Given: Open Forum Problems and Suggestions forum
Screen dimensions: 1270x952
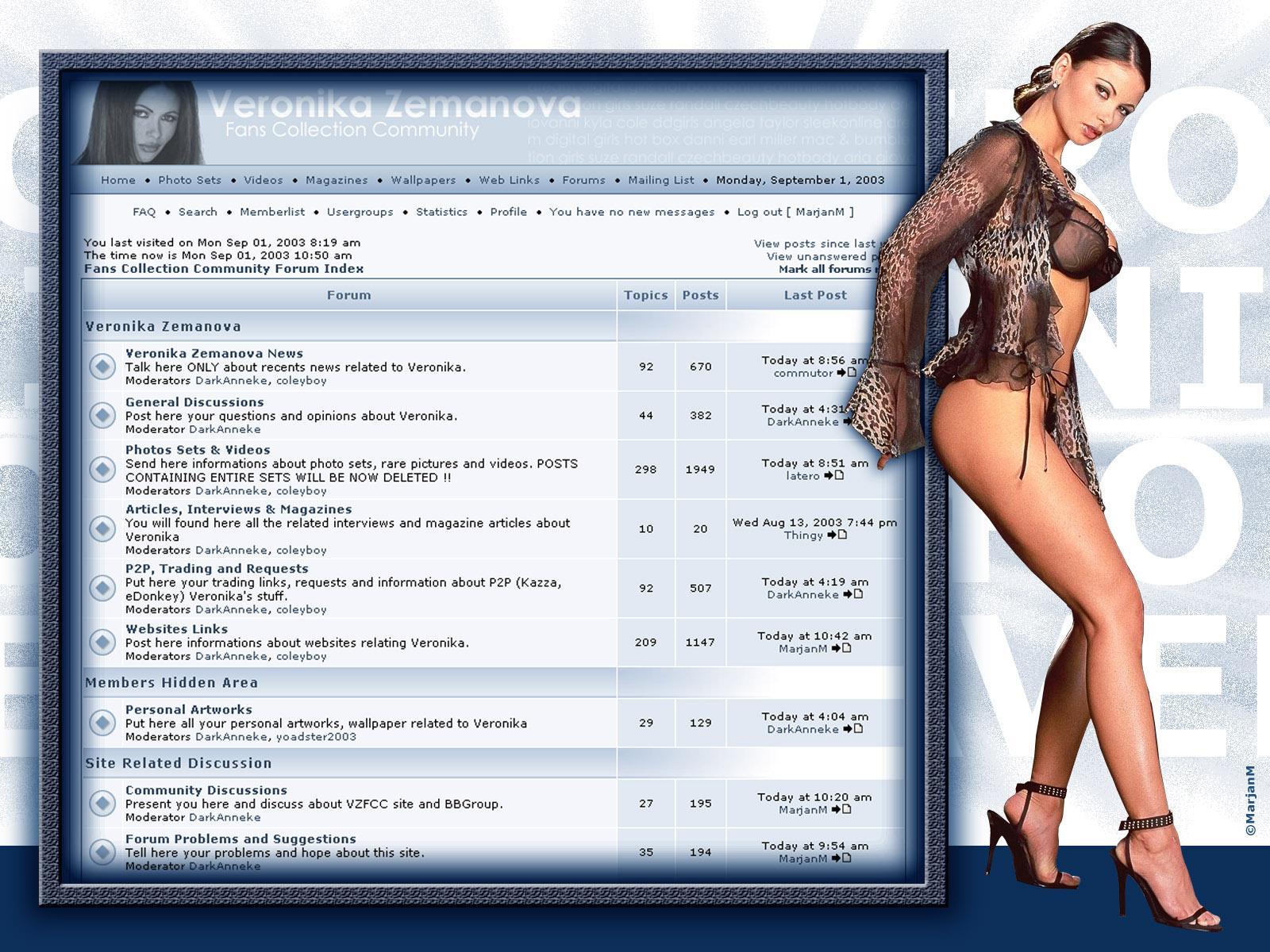Looking at the screenshot, I should (241, 839).
